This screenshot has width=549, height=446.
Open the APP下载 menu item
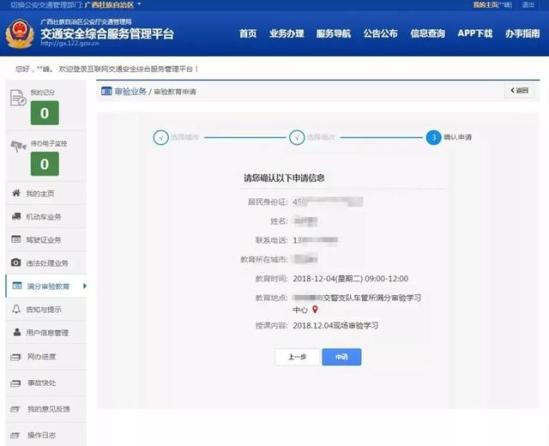coord(475,34)
